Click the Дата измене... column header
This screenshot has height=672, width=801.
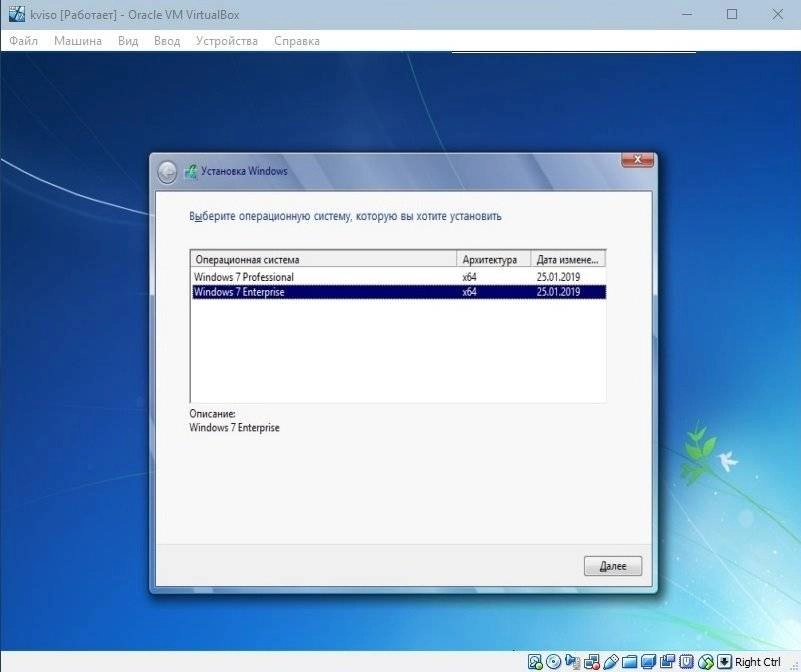pos(568,259)
